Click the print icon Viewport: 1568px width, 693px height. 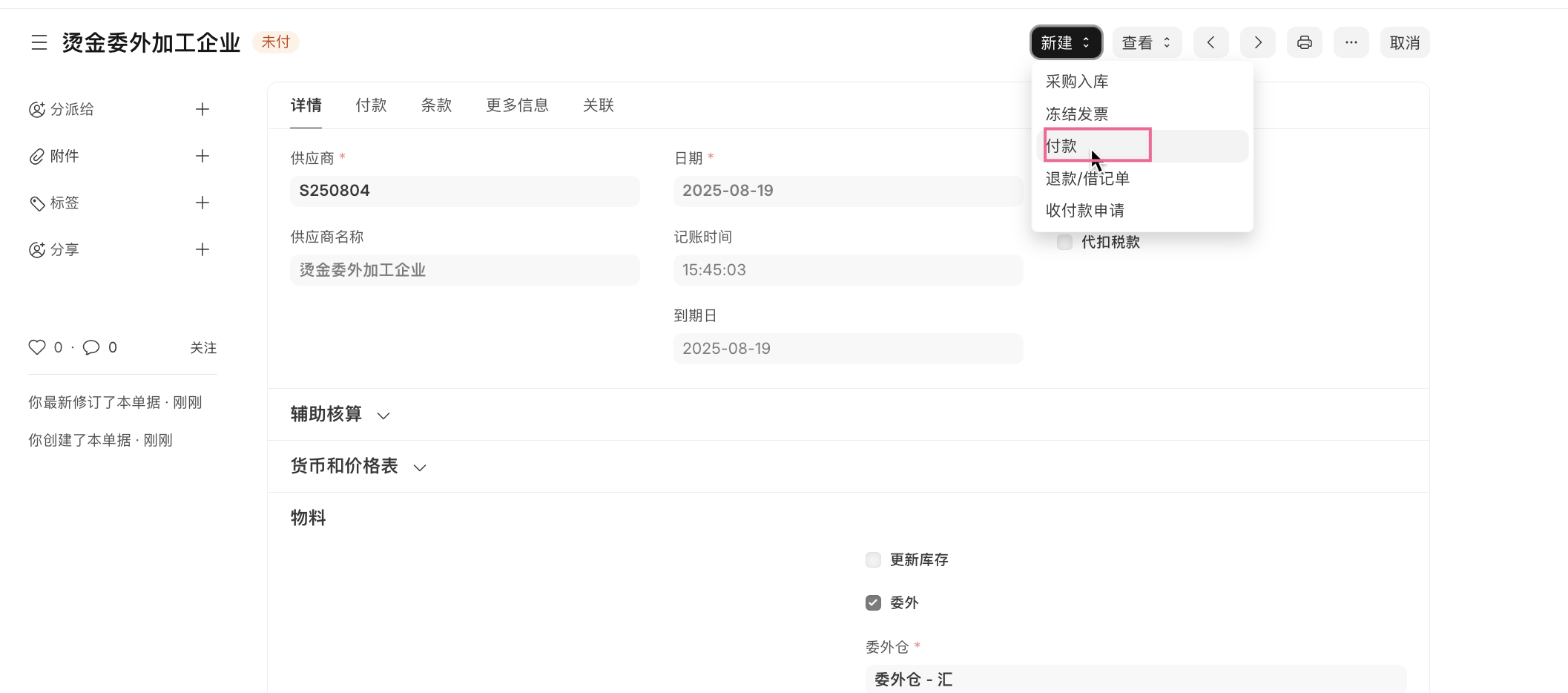pyautogui.click(x=1304, y=43)
